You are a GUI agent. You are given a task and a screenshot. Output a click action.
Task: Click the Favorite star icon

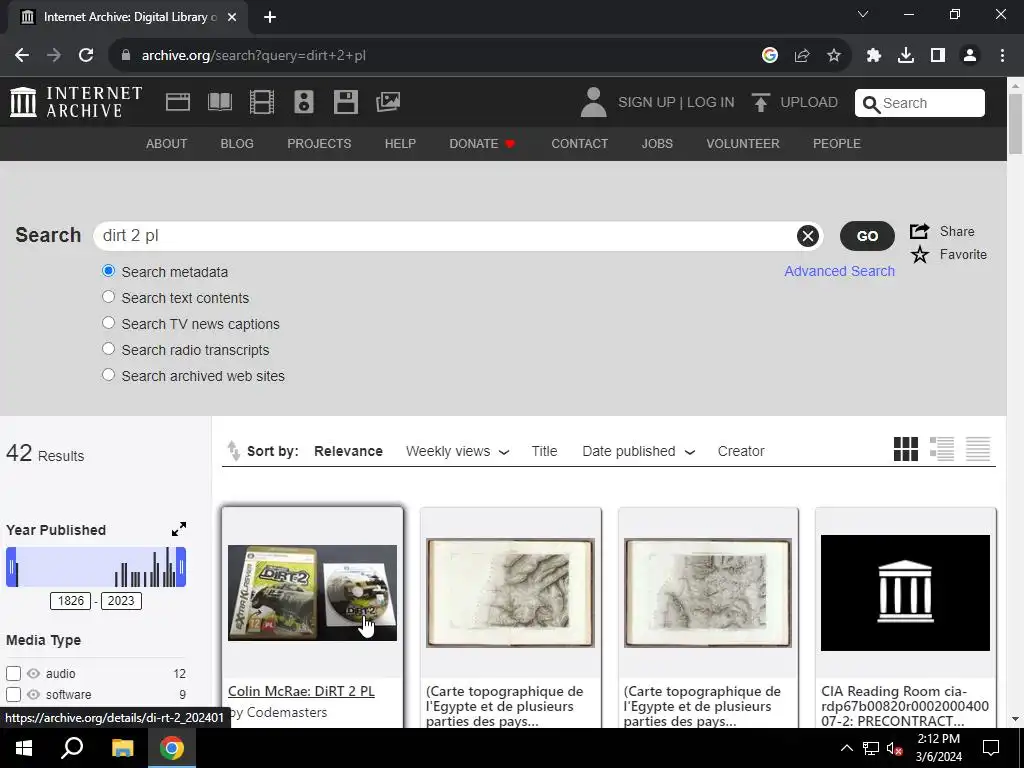click(920, 255)
